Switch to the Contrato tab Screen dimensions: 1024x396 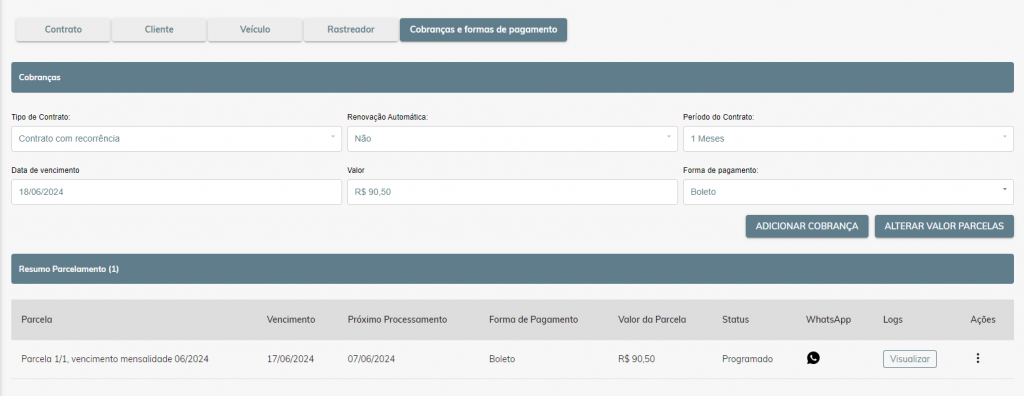[63, 29]
